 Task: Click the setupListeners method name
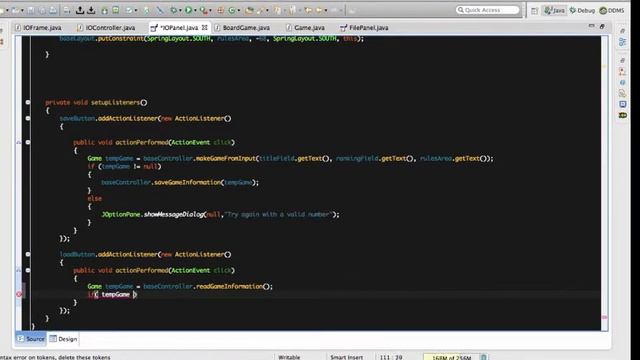click(115, 102)
